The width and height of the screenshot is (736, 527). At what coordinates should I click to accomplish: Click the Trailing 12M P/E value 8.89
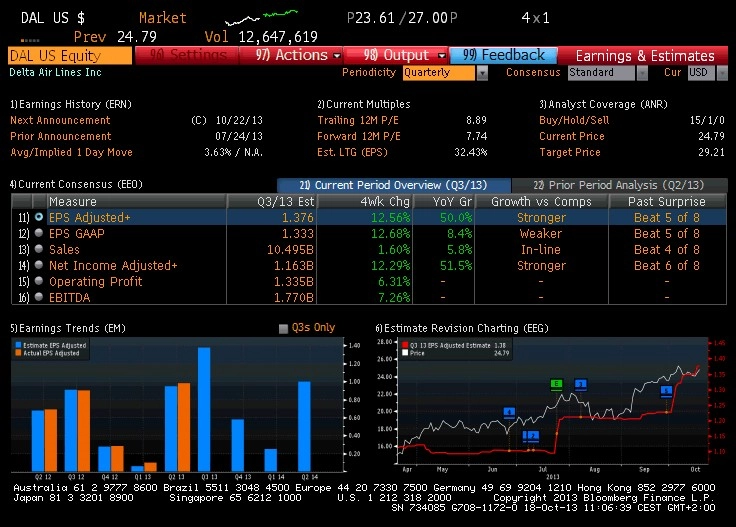click(x=476, y=120)
